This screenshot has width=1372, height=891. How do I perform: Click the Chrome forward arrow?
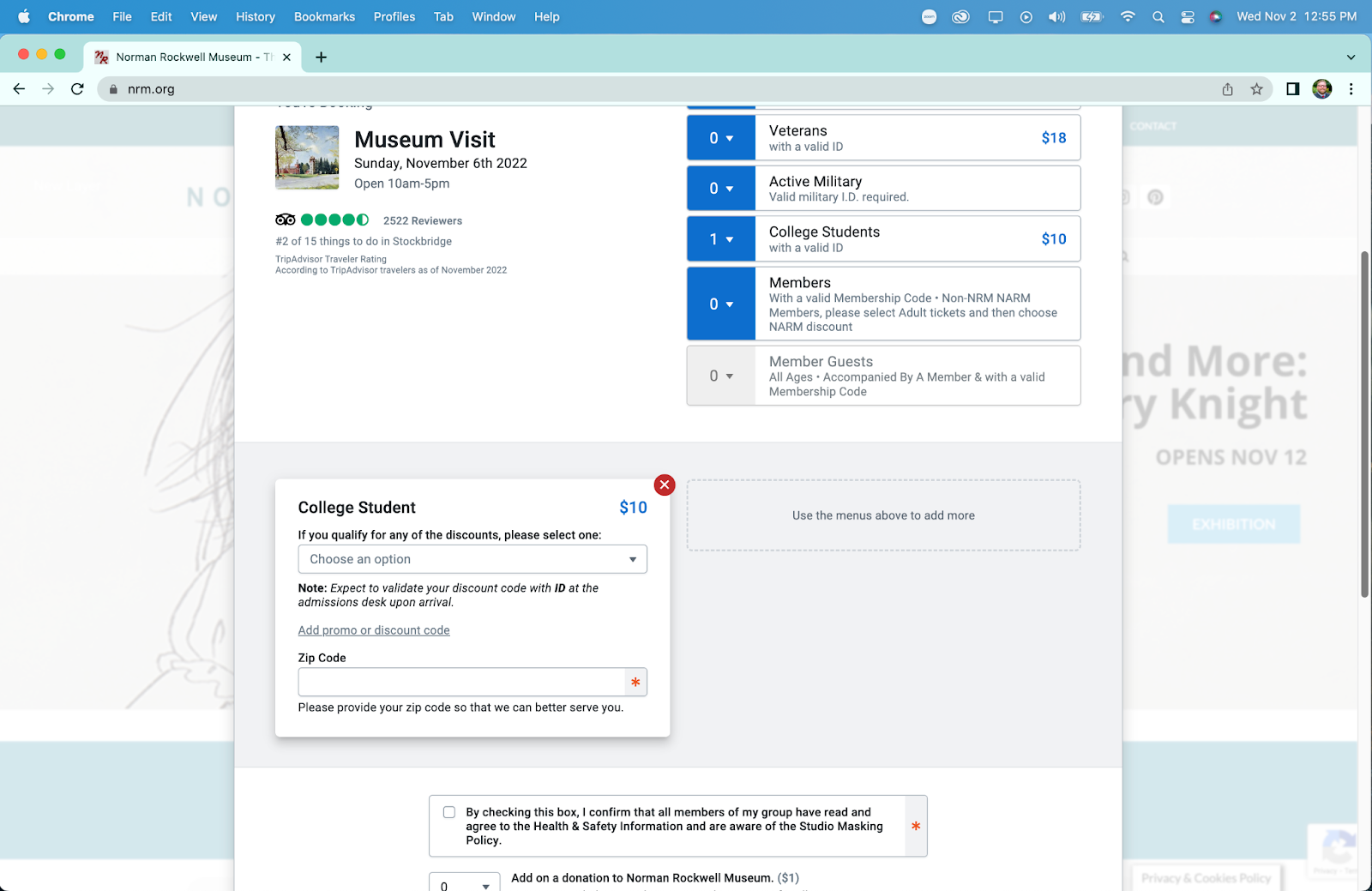click(x=48, y=89)
